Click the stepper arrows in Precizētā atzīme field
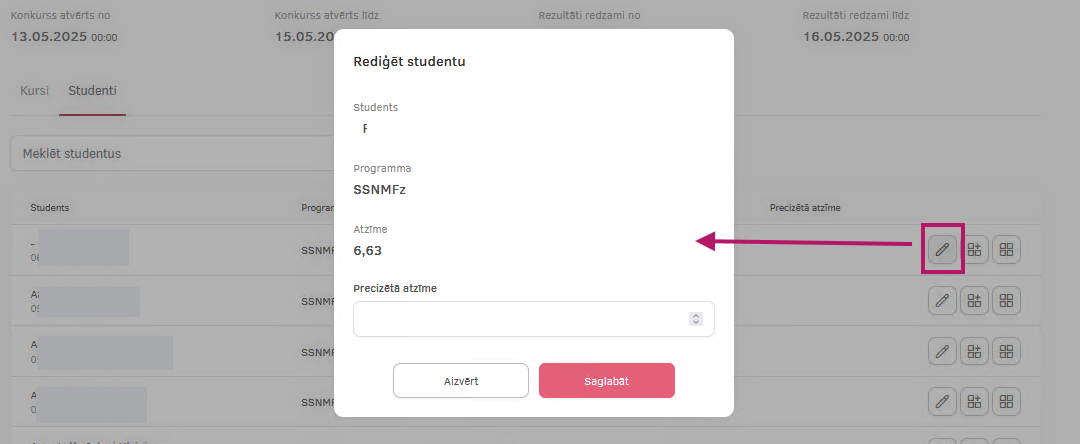Image resolution: width=1080 pixels, height=444 pixels. [696, 319]
